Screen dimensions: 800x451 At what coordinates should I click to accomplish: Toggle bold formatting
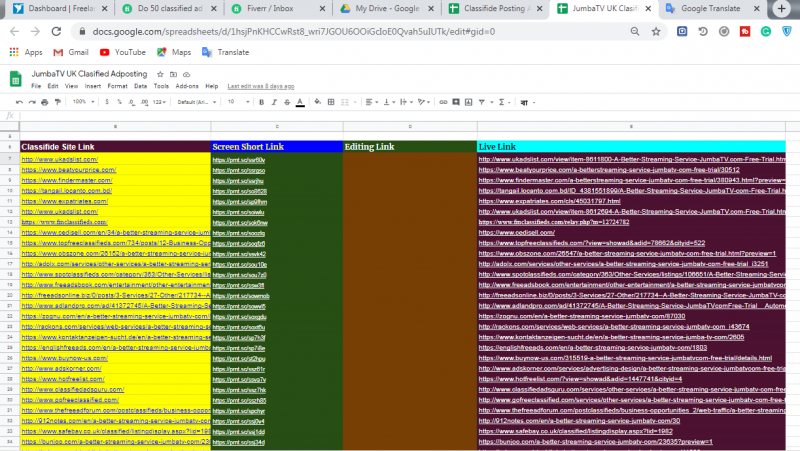click(x=262, y=102)
